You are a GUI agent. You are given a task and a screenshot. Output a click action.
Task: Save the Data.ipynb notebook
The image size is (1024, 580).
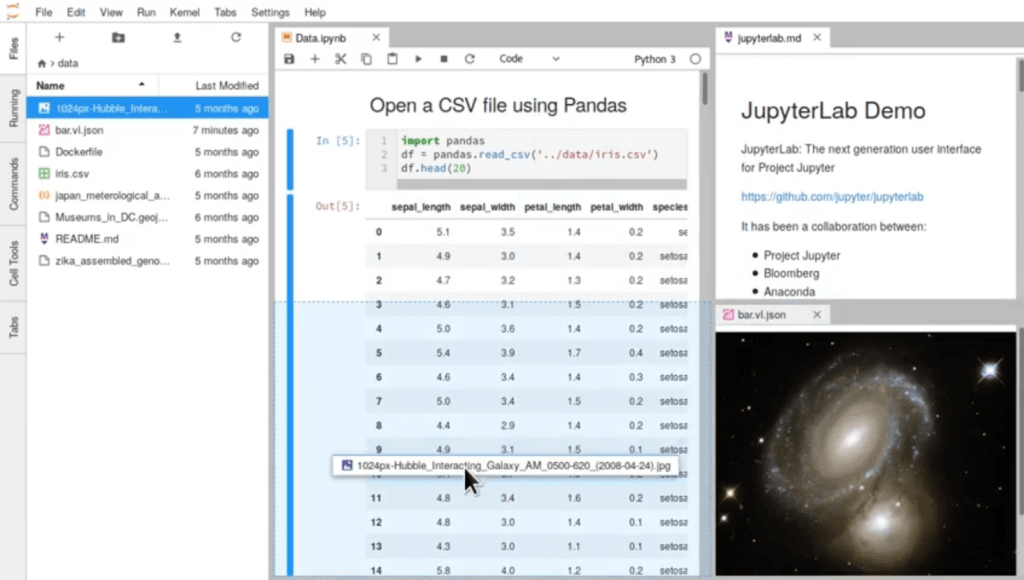point(289,58)
